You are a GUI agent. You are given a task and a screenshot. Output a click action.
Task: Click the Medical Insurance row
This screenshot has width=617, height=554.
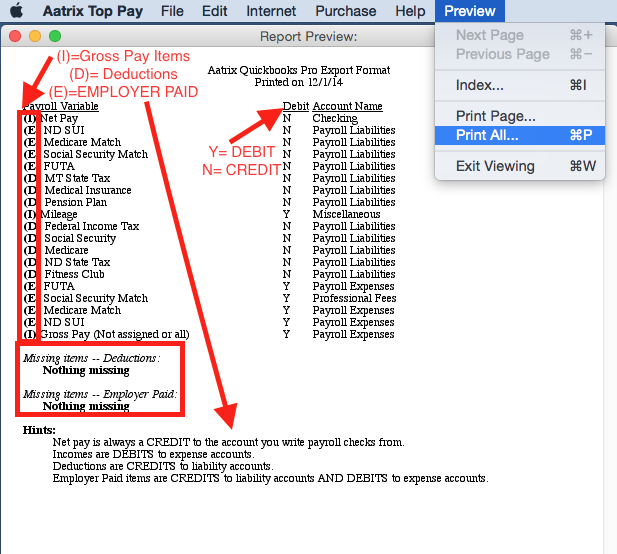pos(88,190)
